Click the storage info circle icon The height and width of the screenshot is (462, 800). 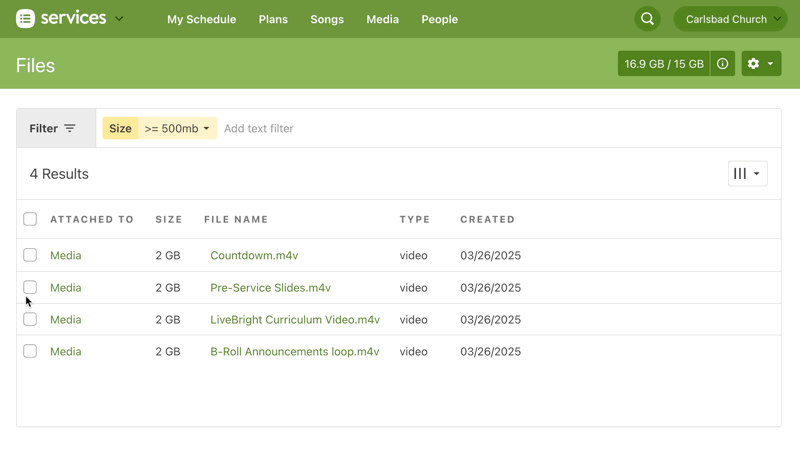pos(722,64)
